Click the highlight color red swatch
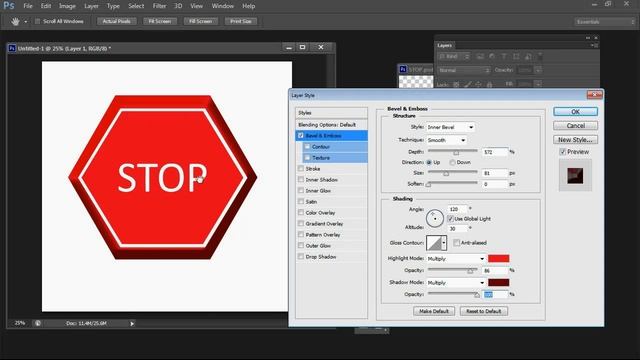 (x=499, y=258)
